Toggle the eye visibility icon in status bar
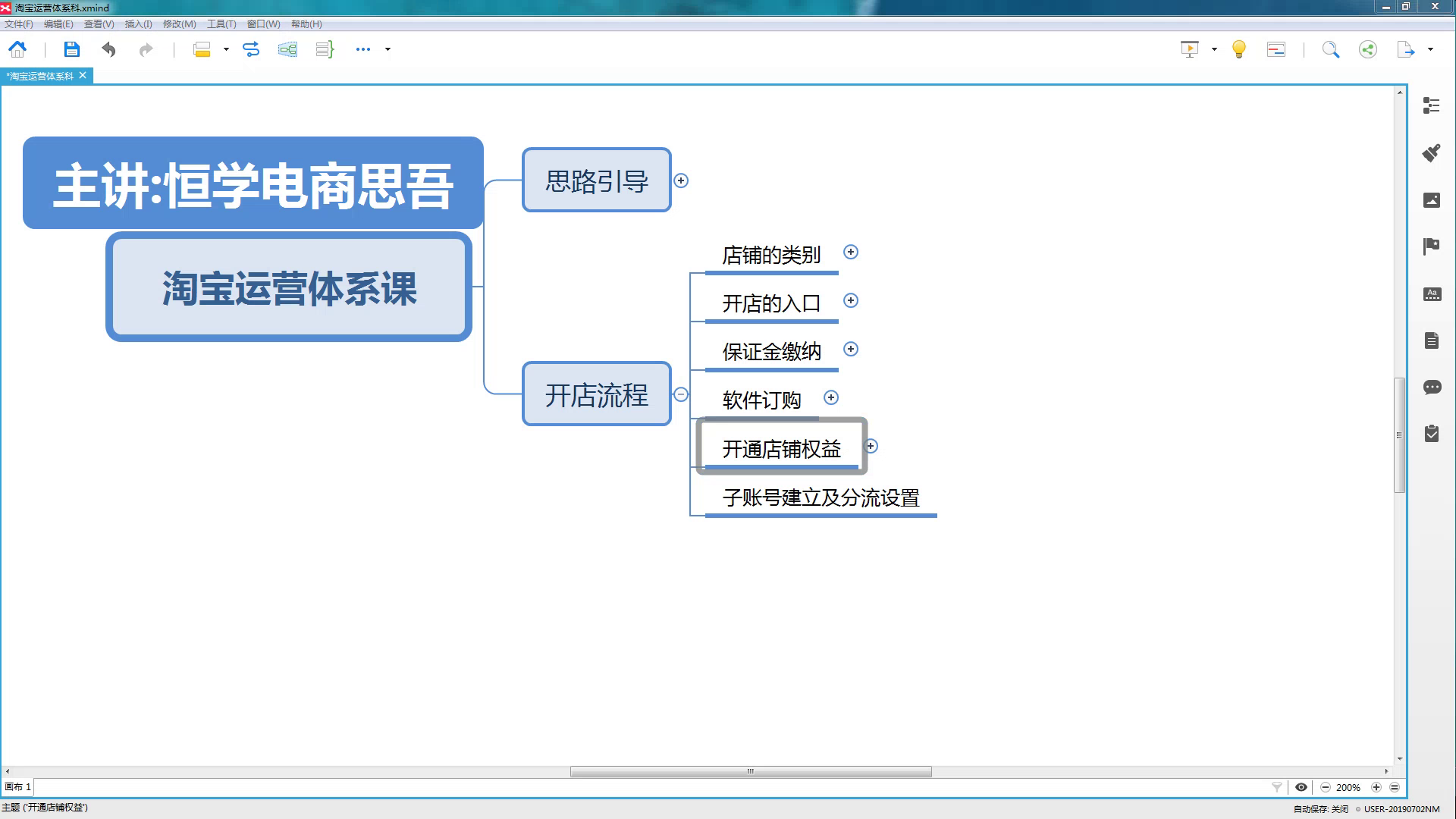This screenshot has width=1456, height=819. (1301, 787)
